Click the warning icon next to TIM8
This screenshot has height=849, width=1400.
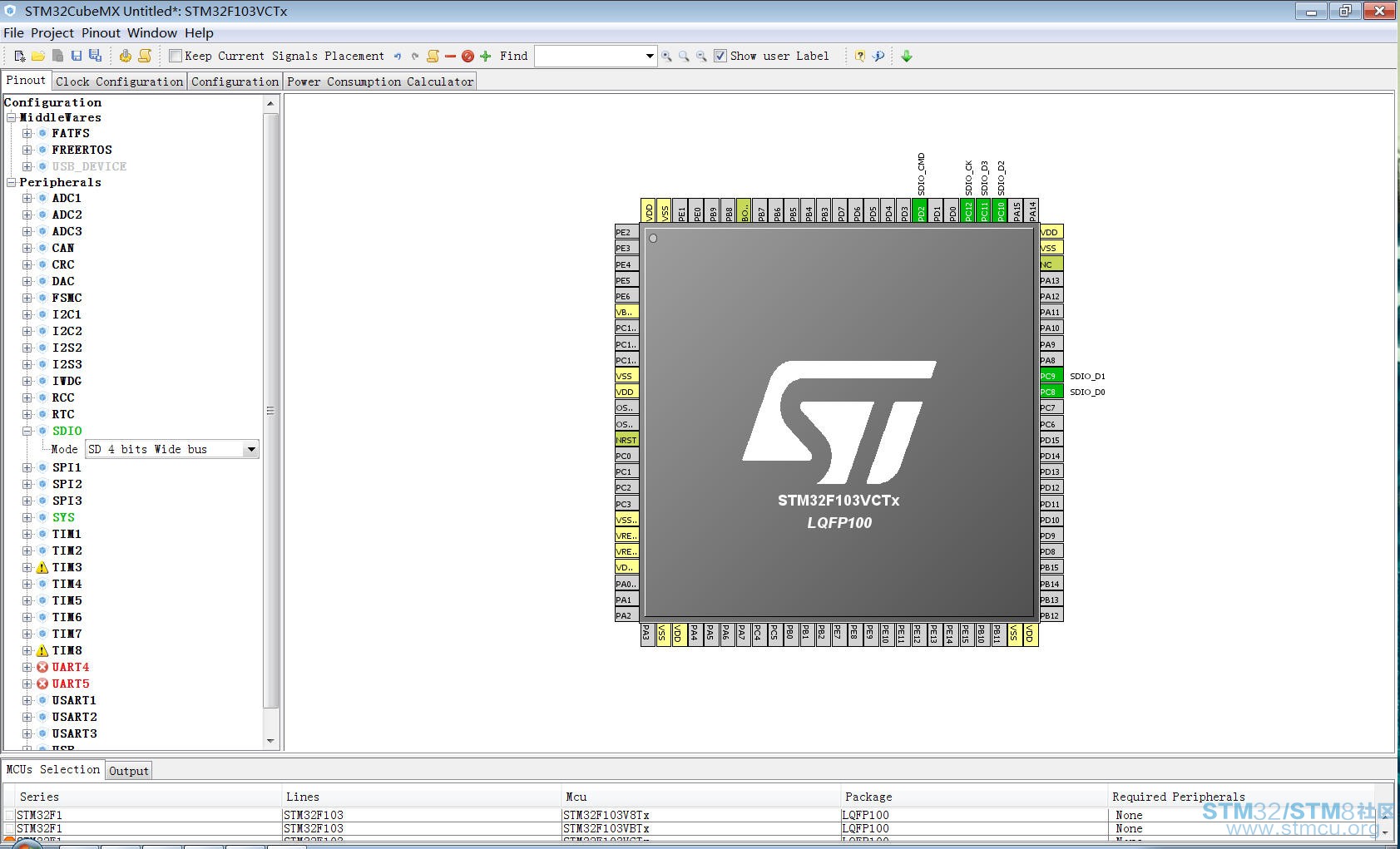[x=42, y=650]
